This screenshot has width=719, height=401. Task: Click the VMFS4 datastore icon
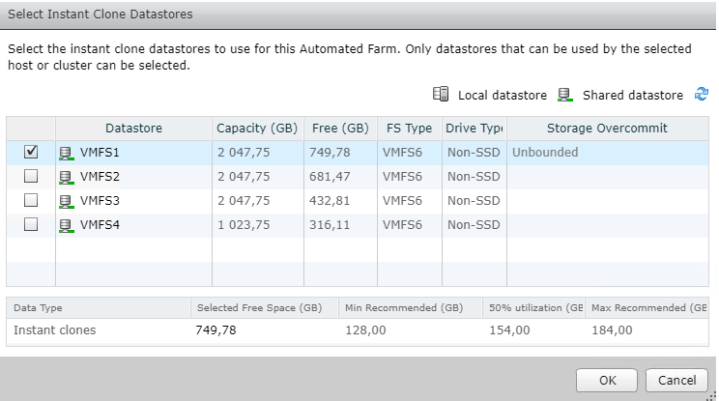tap(67, 222)
